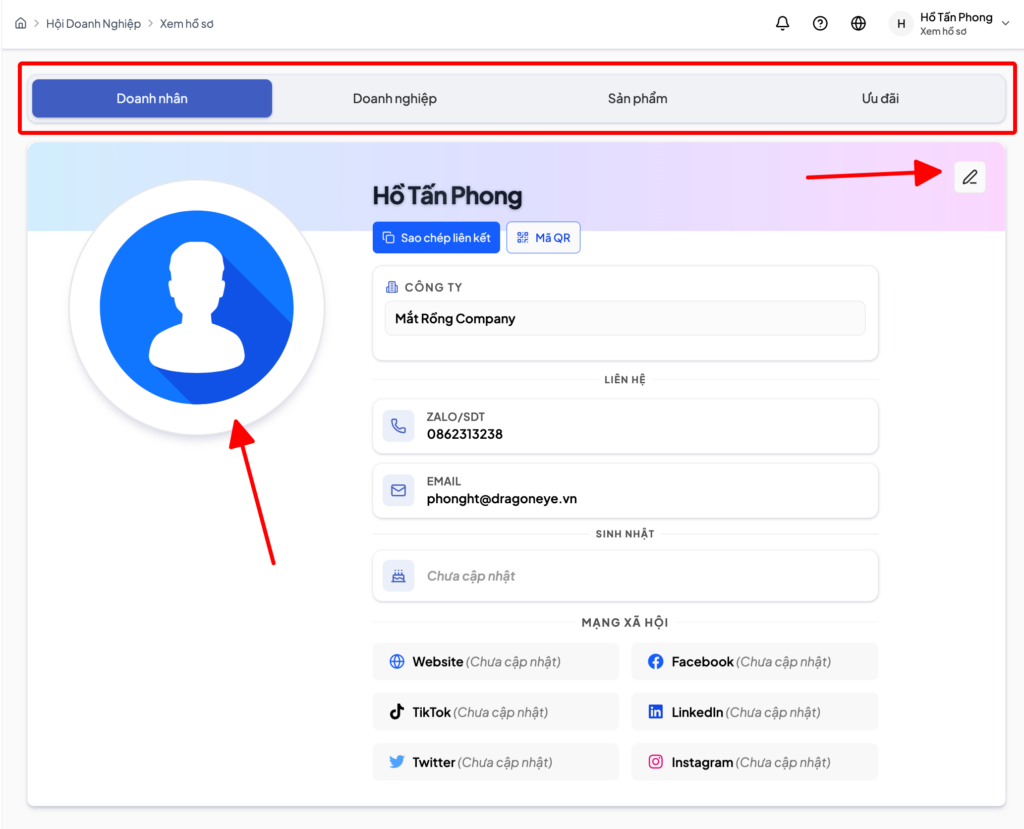Screen dimensions: 1024x829
Task: Click the Mắt Rồng Company field
Action: [625, 319]
